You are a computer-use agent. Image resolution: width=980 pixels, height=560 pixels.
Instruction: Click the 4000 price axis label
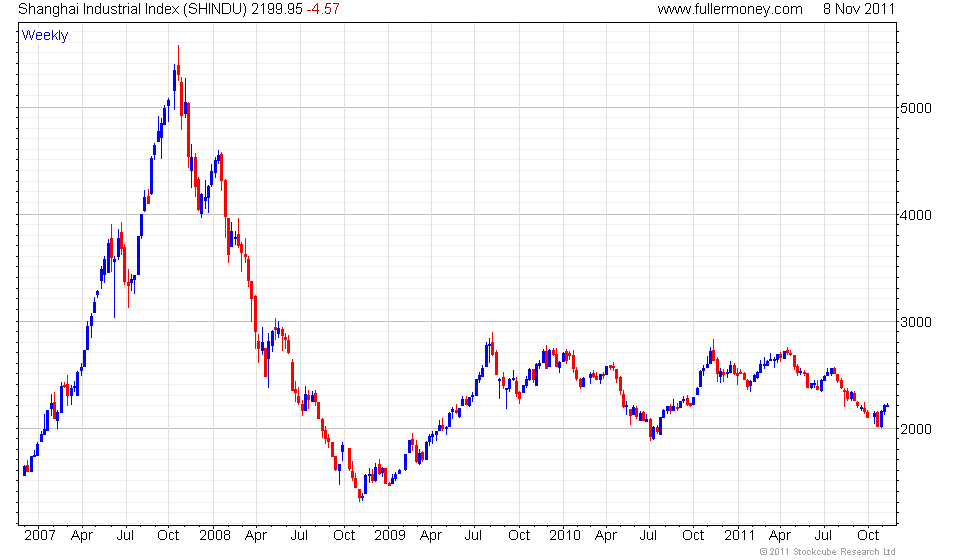tap(916, 215)
